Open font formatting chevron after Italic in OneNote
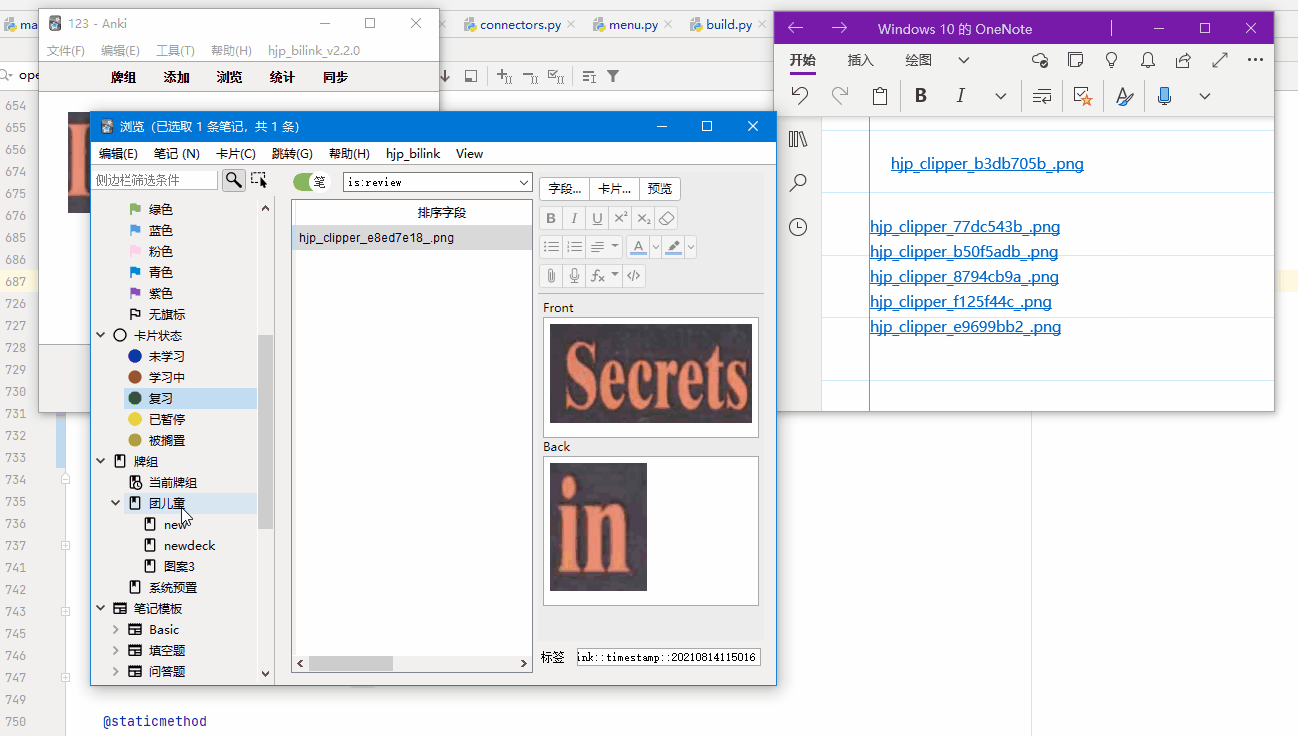The height and width of the screenshot is (736, 1298). click(1000, 96)
